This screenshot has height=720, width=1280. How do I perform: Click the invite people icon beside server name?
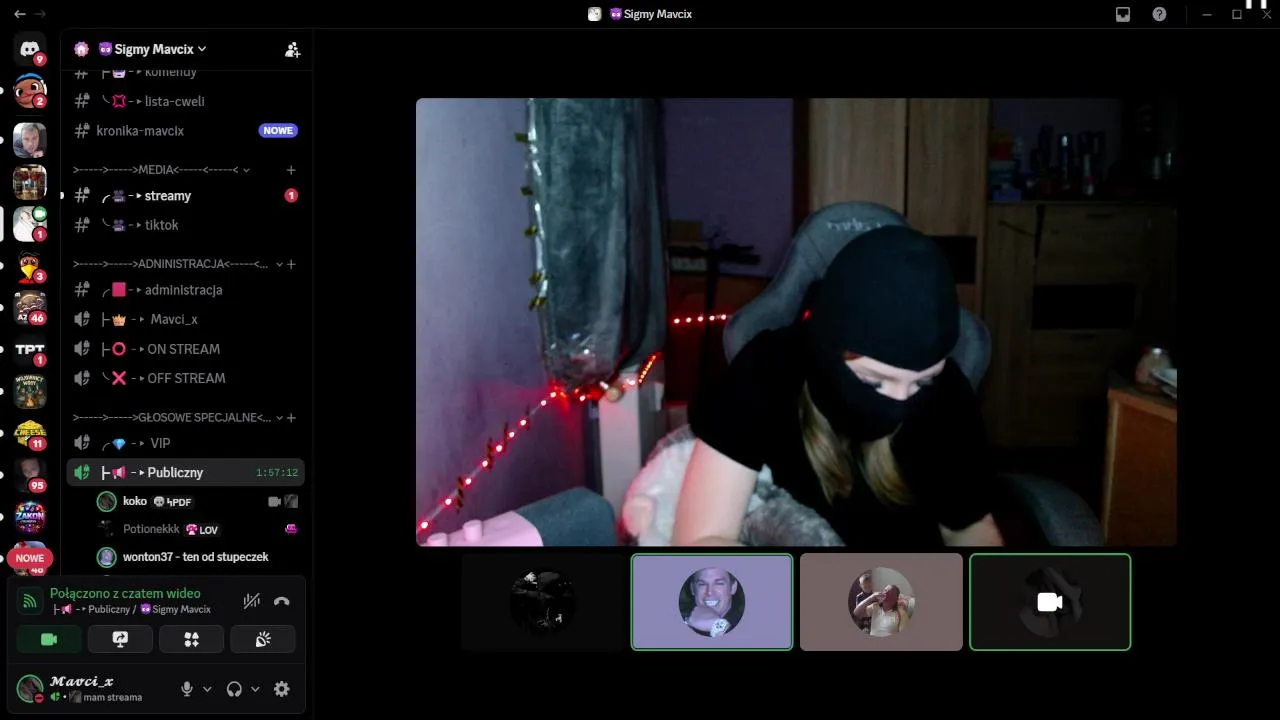(292, 49)
